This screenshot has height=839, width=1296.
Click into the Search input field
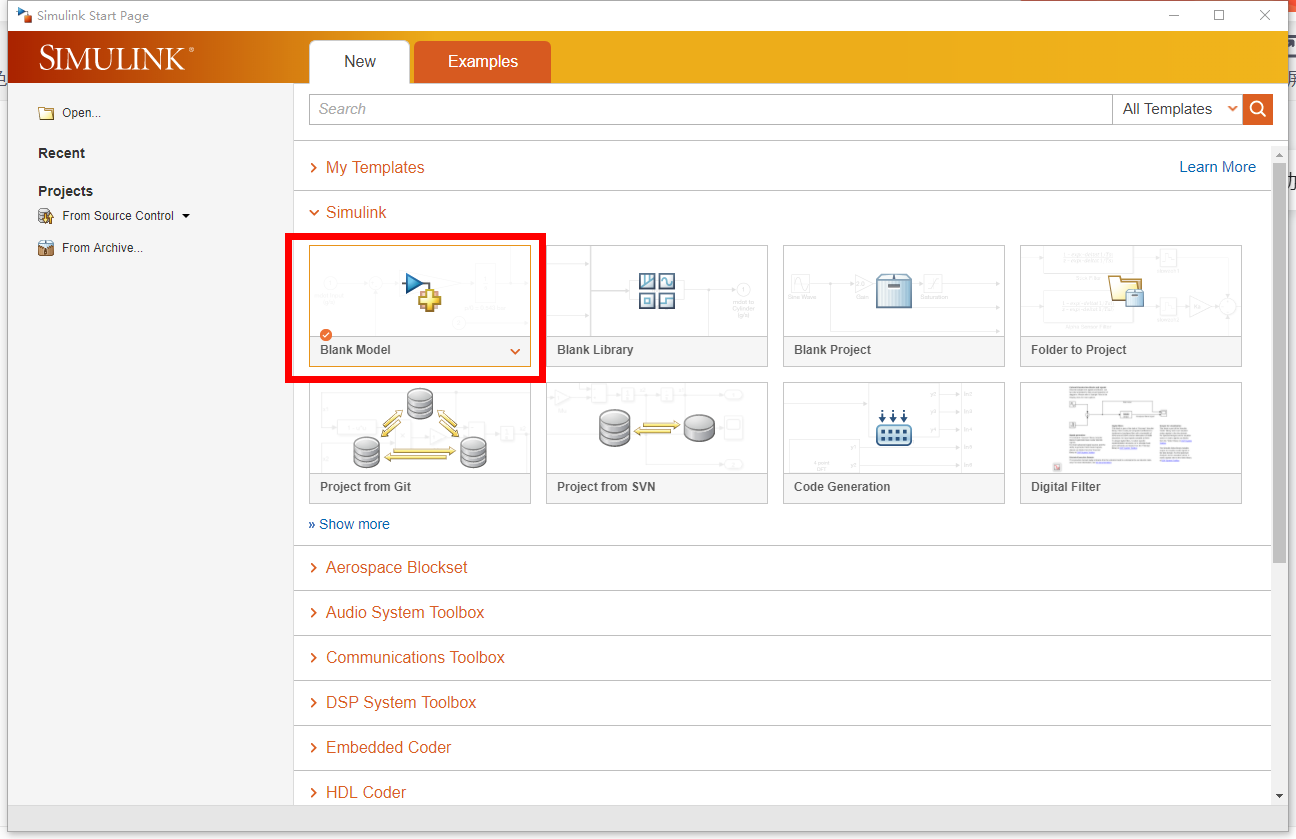(711, 109)
